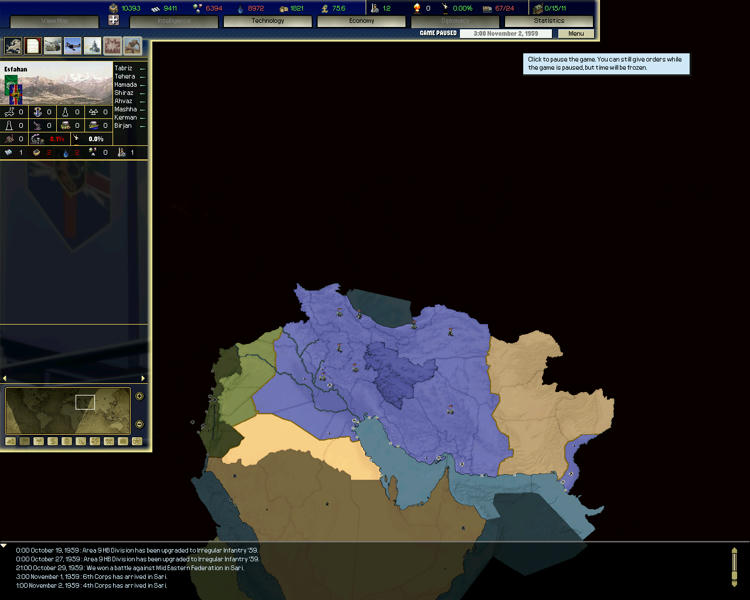The width and height of the screenshot is (750, 600).
Task: Select sixth map mode button under minimap
Action: point(81,441)
